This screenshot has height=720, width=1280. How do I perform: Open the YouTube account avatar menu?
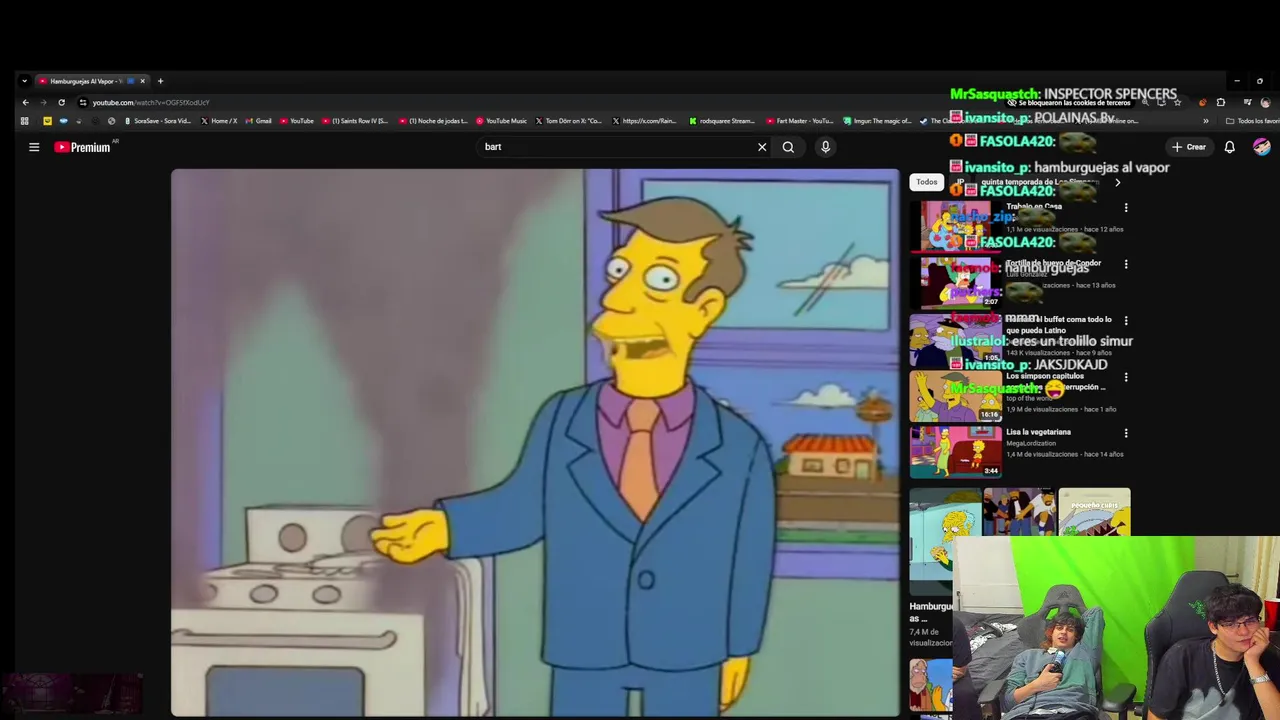pos(1262,147)
